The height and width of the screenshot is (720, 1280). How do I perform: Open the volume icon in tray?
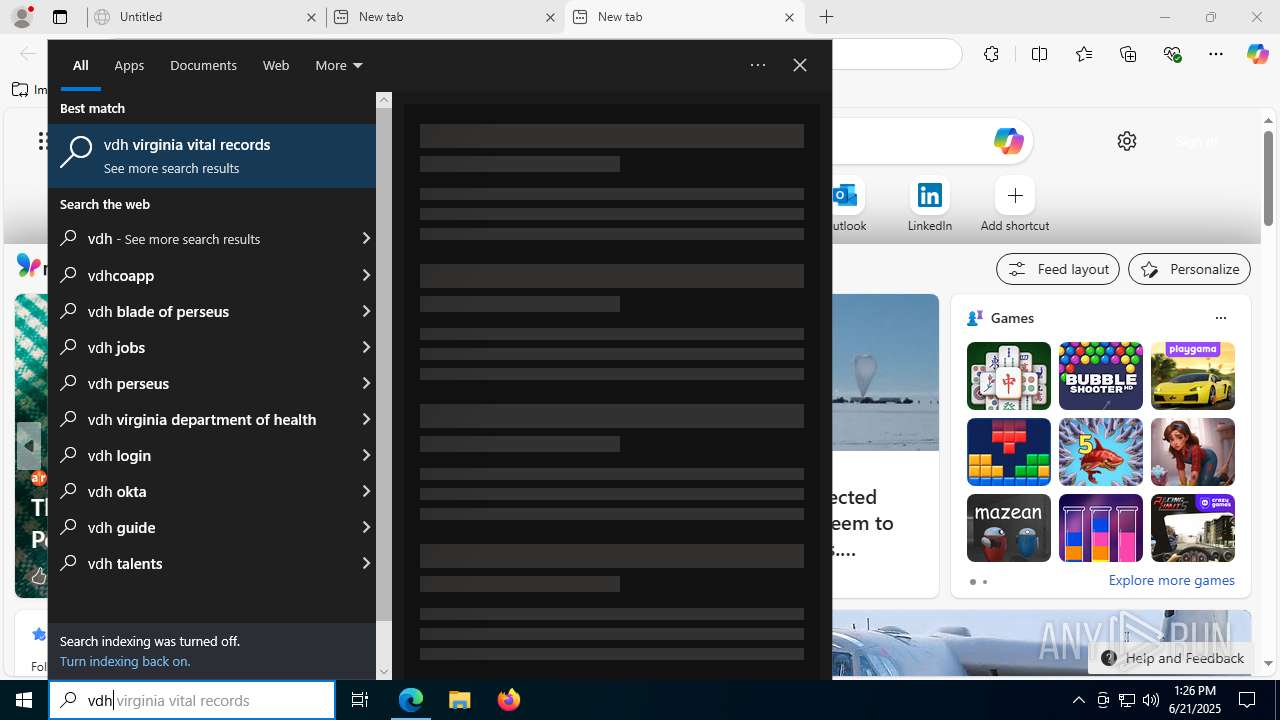1150,700
